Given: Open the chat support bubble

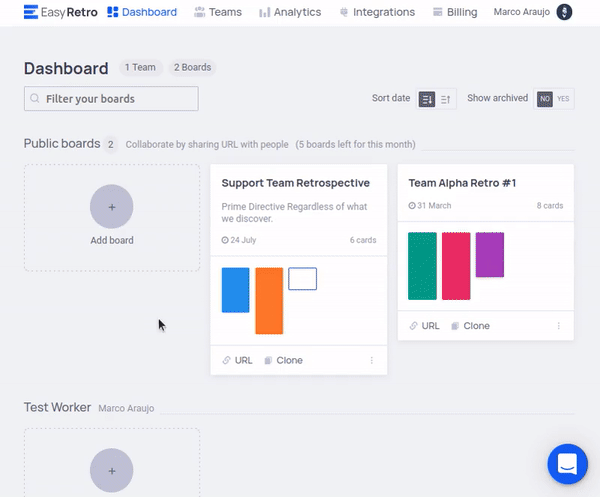Looking at the screenshot, I should coord(567,464).
